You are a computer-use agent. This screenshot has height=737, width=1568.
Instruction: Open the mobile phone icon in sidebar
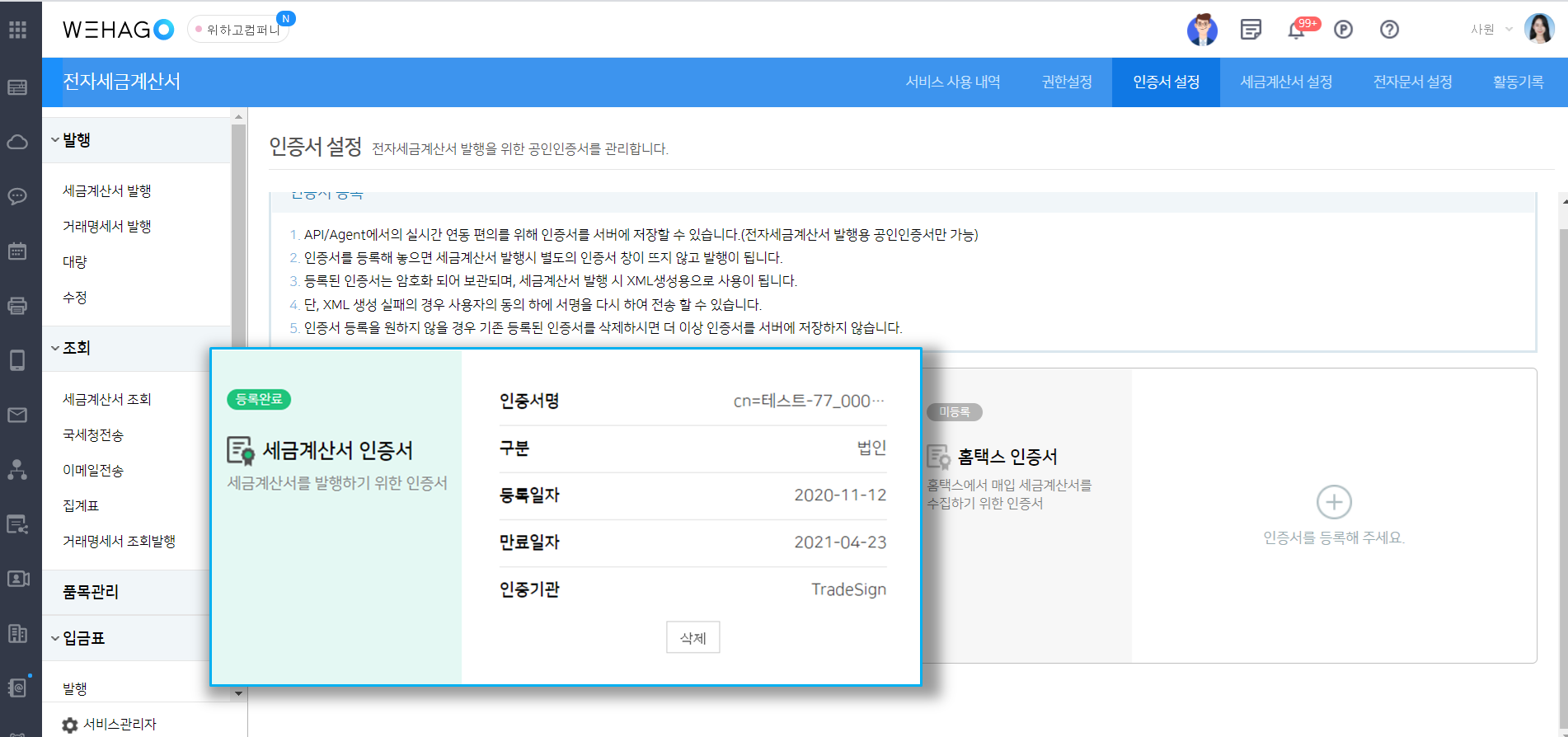[17, 360]
